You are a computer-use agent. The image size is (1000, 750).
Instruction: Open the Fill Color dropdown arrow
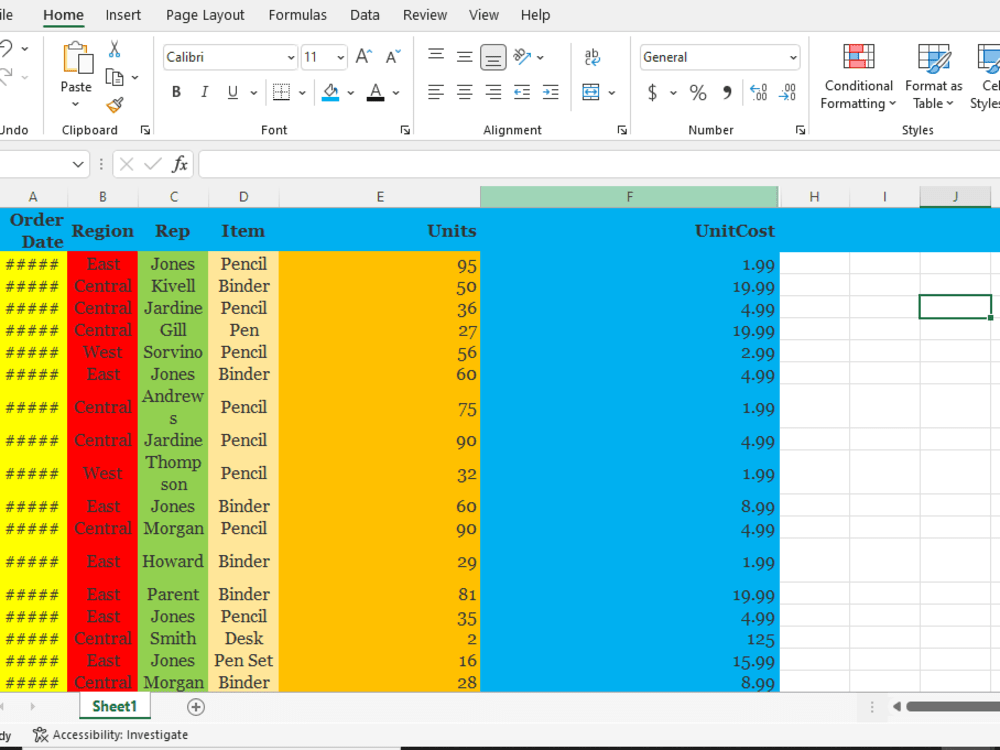pos(351,92)
